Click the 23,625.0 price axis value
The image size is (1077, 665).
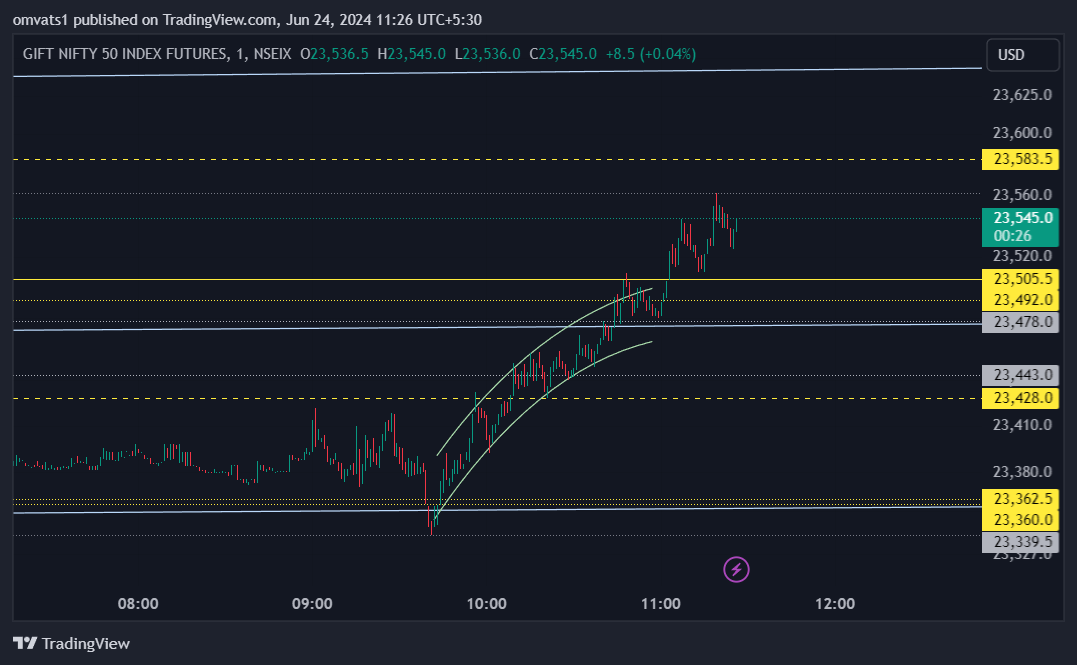[1022, 95]
